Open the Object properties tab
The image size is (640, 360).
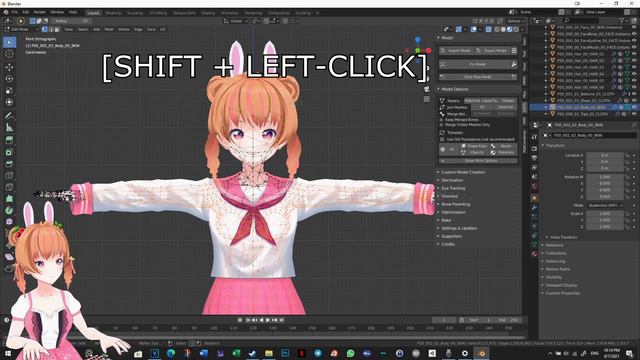[x=534, y=198]
